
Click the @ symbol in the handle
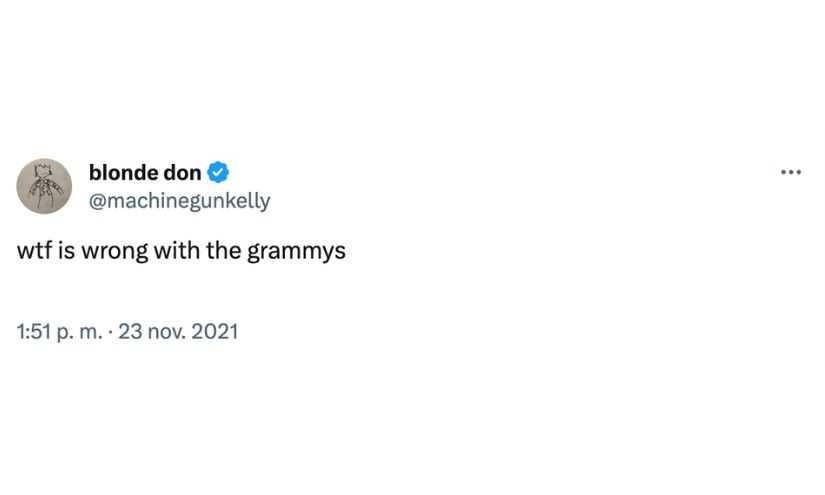[97, 200]
